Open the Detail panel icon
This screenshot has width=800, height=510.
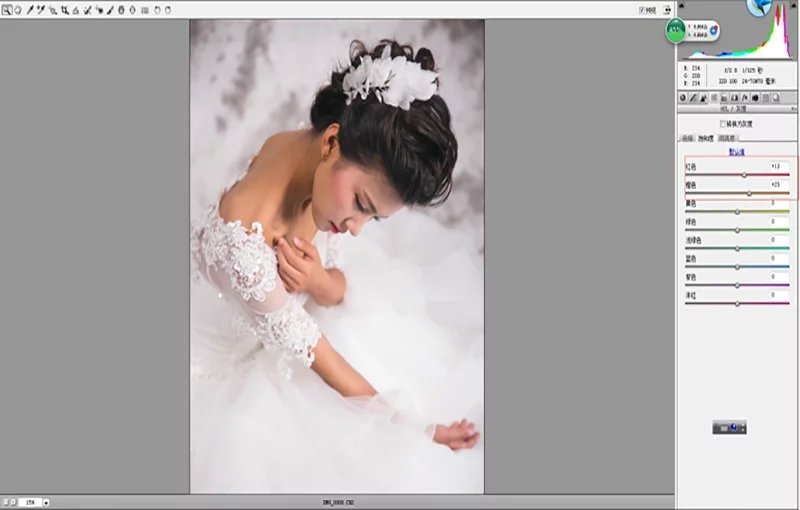coord(704,97)
